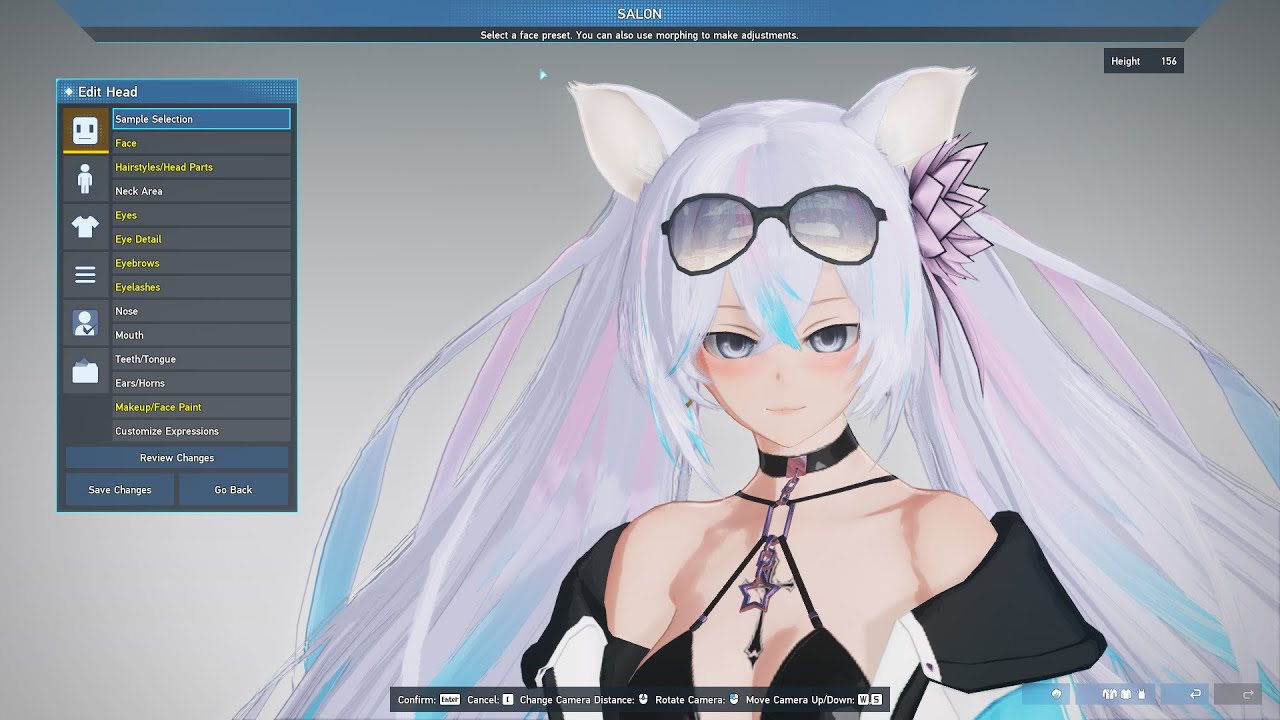
Task: Open the Ears/Horns entry
Action: (x=201, y=383)
